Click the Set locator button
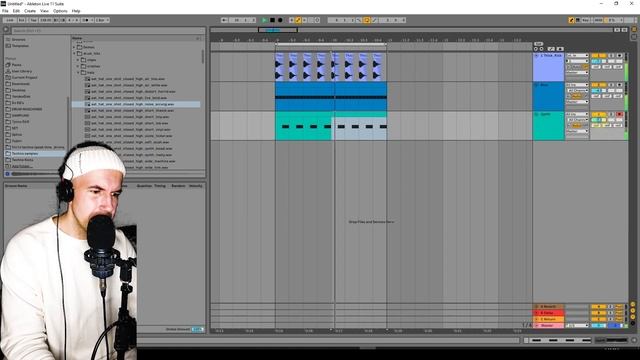This screenshot has height=360, width=640. click(x=538, y=44)
